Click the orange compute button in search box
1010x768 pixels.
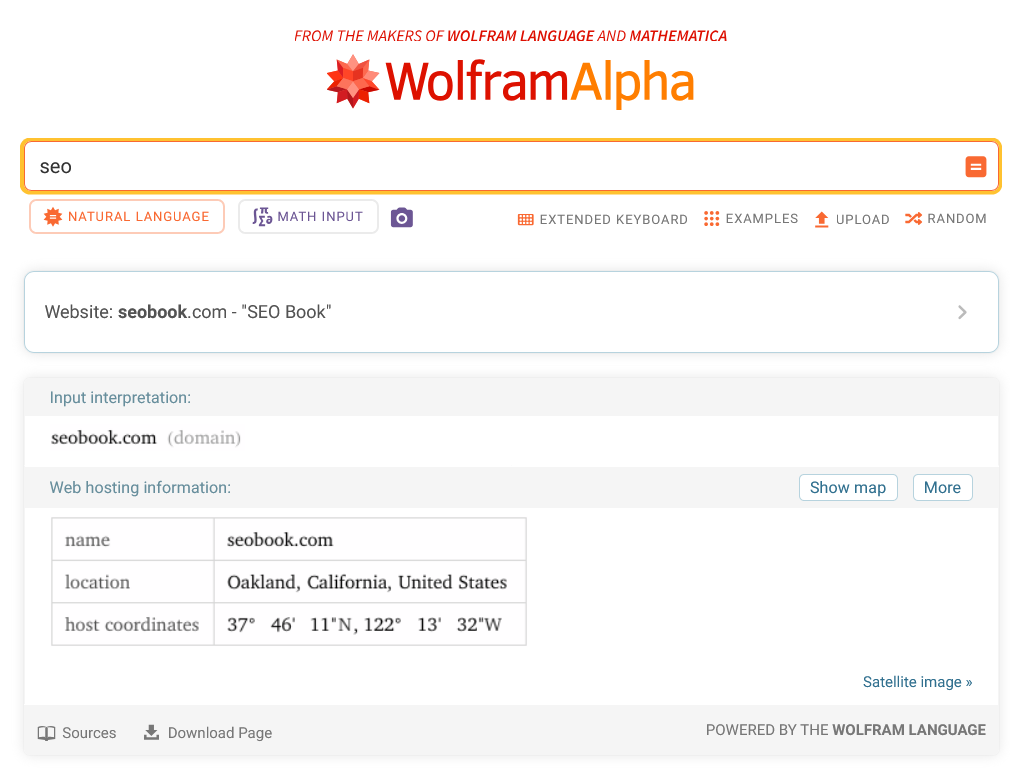coord(975,167)
